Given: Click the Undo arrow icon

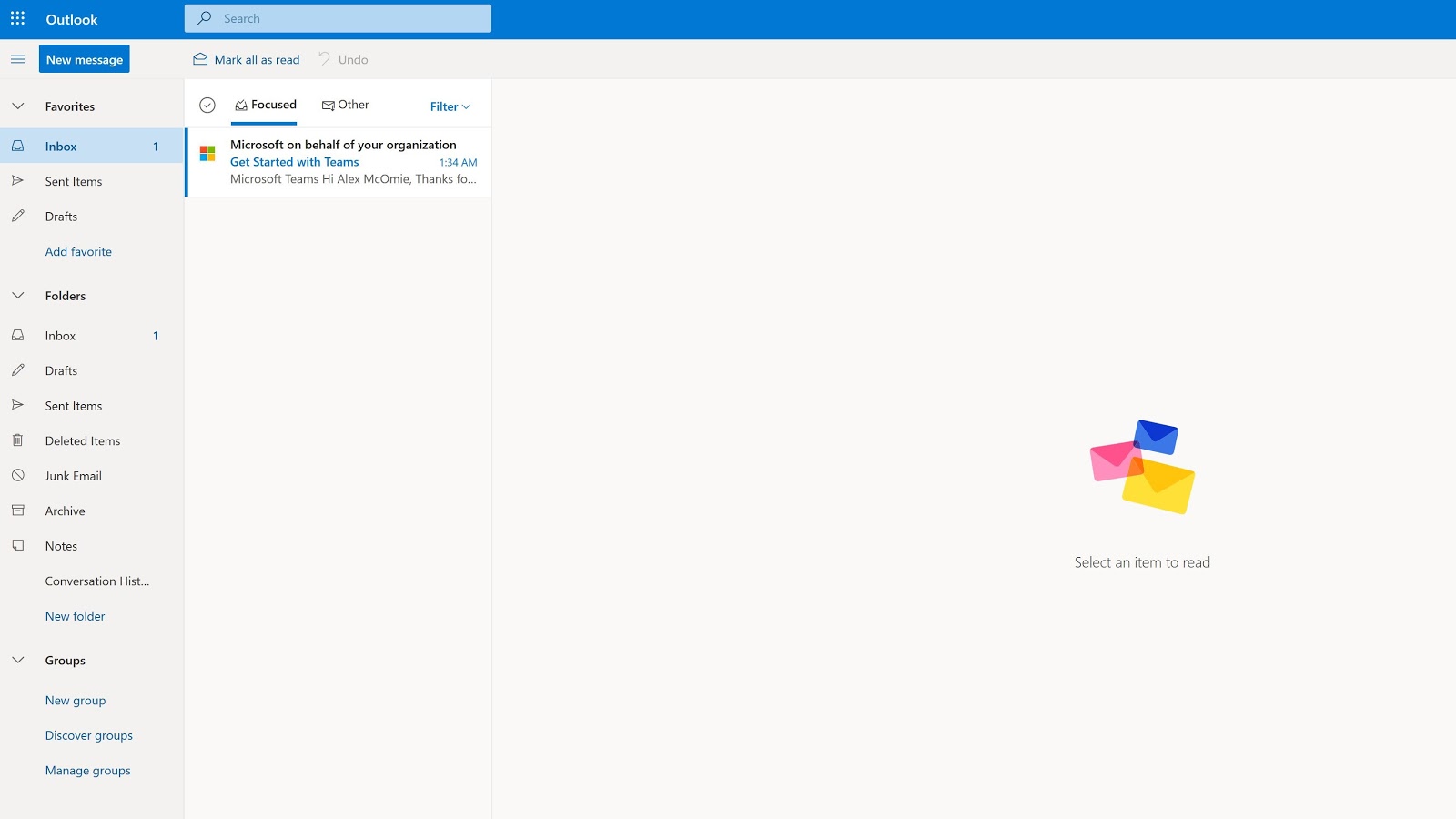Looking at the screenshot, I should (x=324, y=59).
